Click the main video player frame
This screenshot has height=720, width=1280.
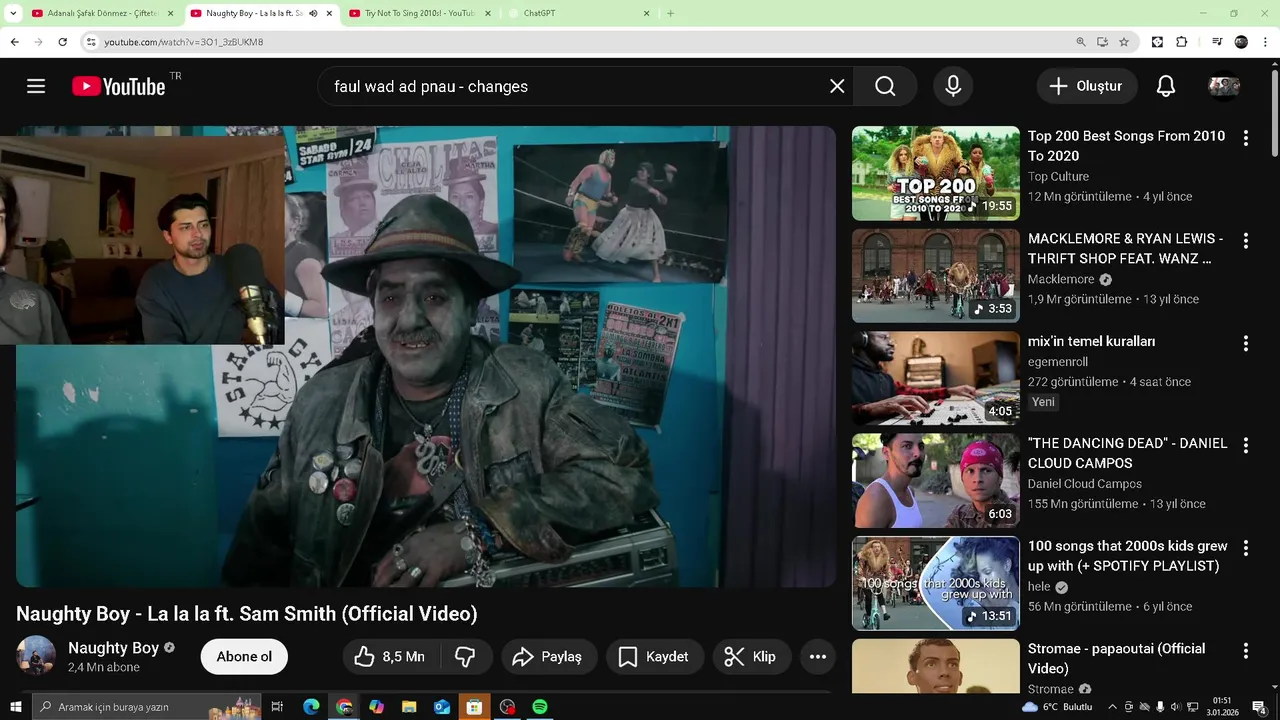[426, 356]
